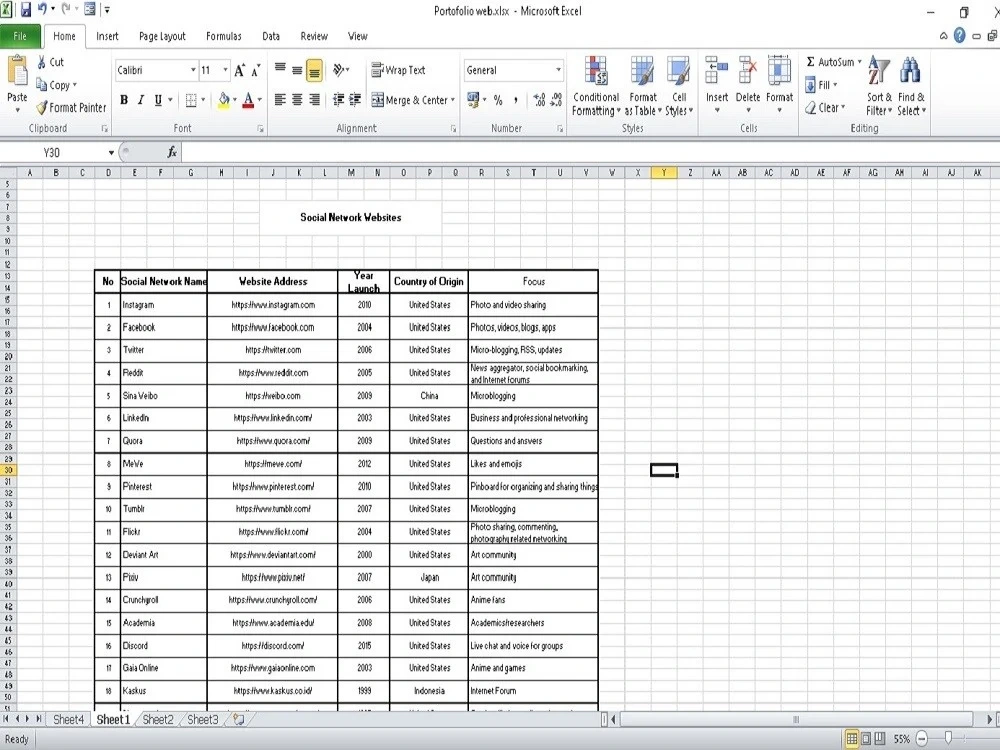Open Format as Table gallery

pyautogui.click(x=642, y=87)
